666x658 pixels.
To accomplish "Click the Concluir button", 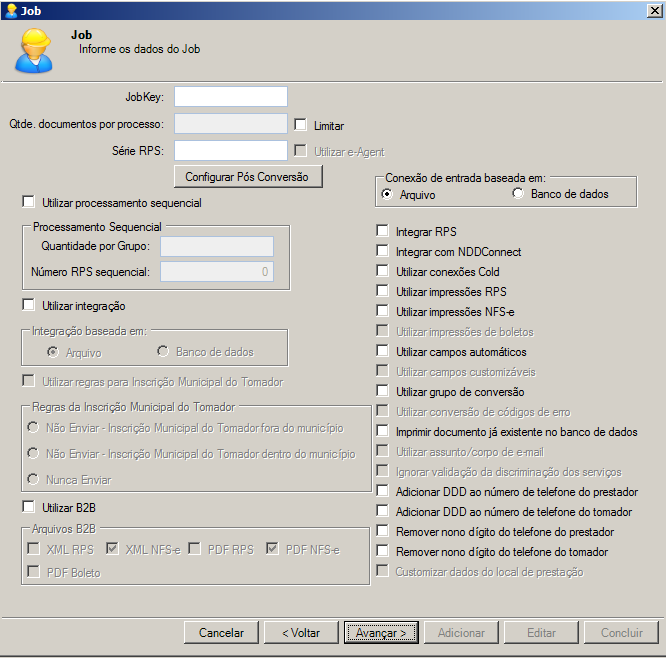I will [x=621, y=633].
